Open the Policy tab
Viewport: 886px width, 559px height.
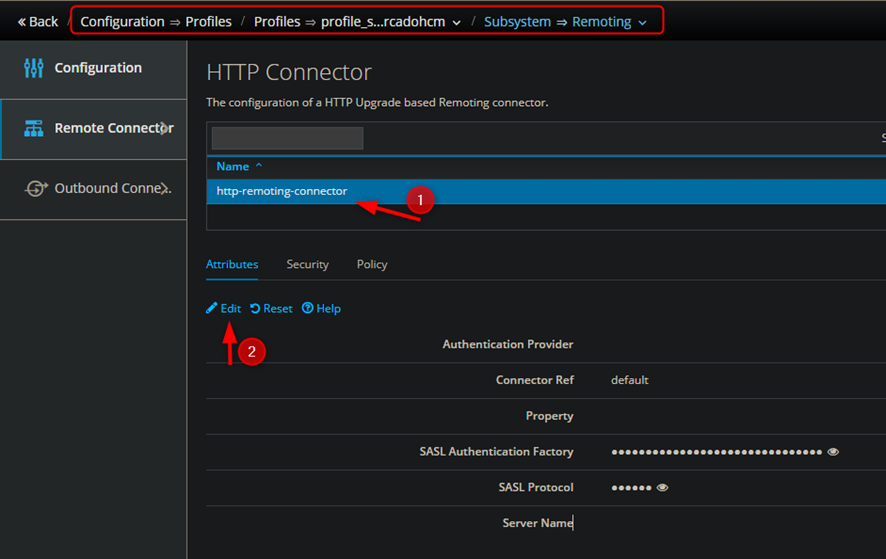[372, 264]
